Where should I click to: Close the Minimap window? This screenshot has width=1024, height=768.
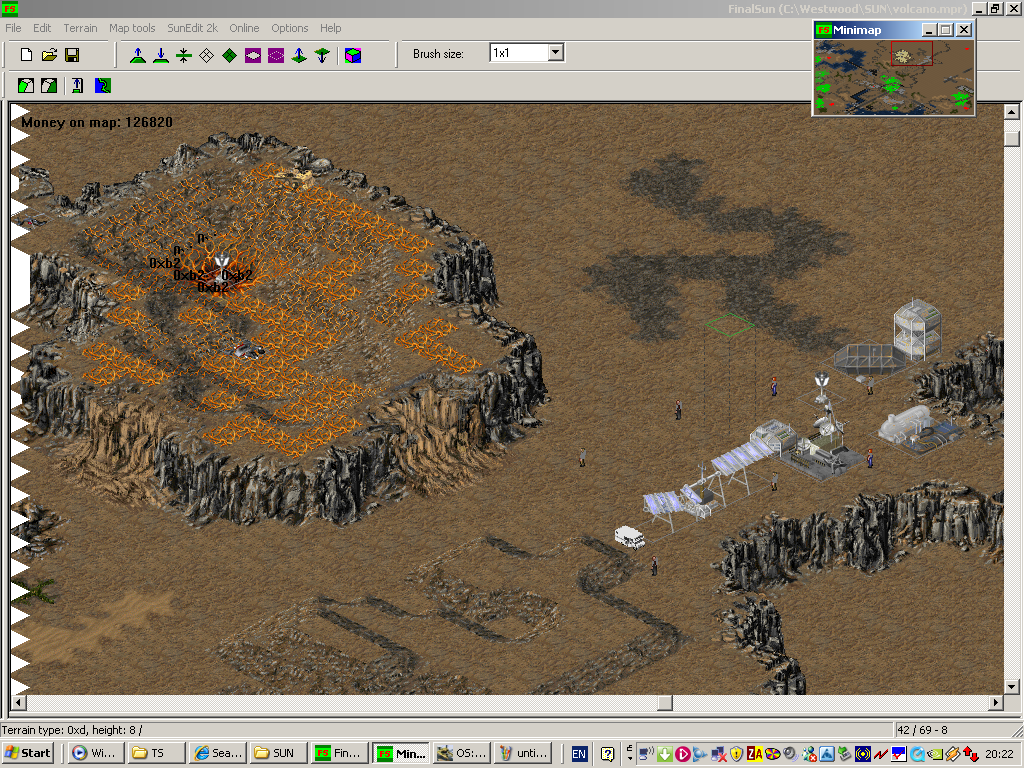[964, 30]
